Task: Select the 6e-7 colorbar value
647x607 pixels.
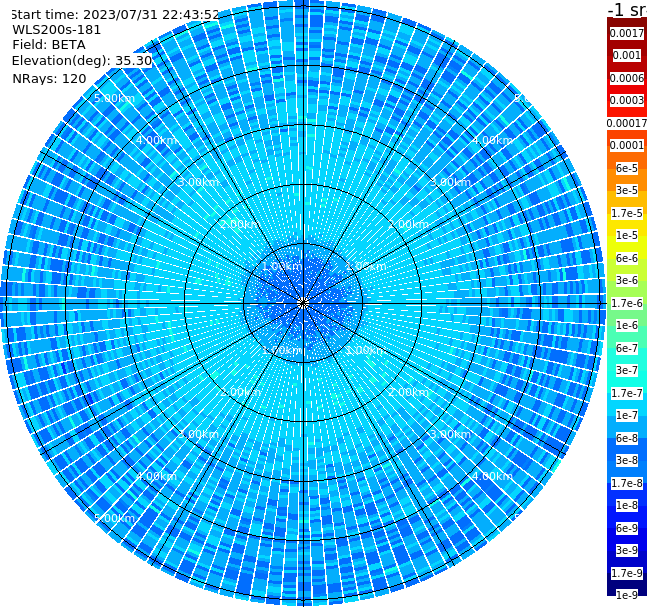Action: click(627, 348)
